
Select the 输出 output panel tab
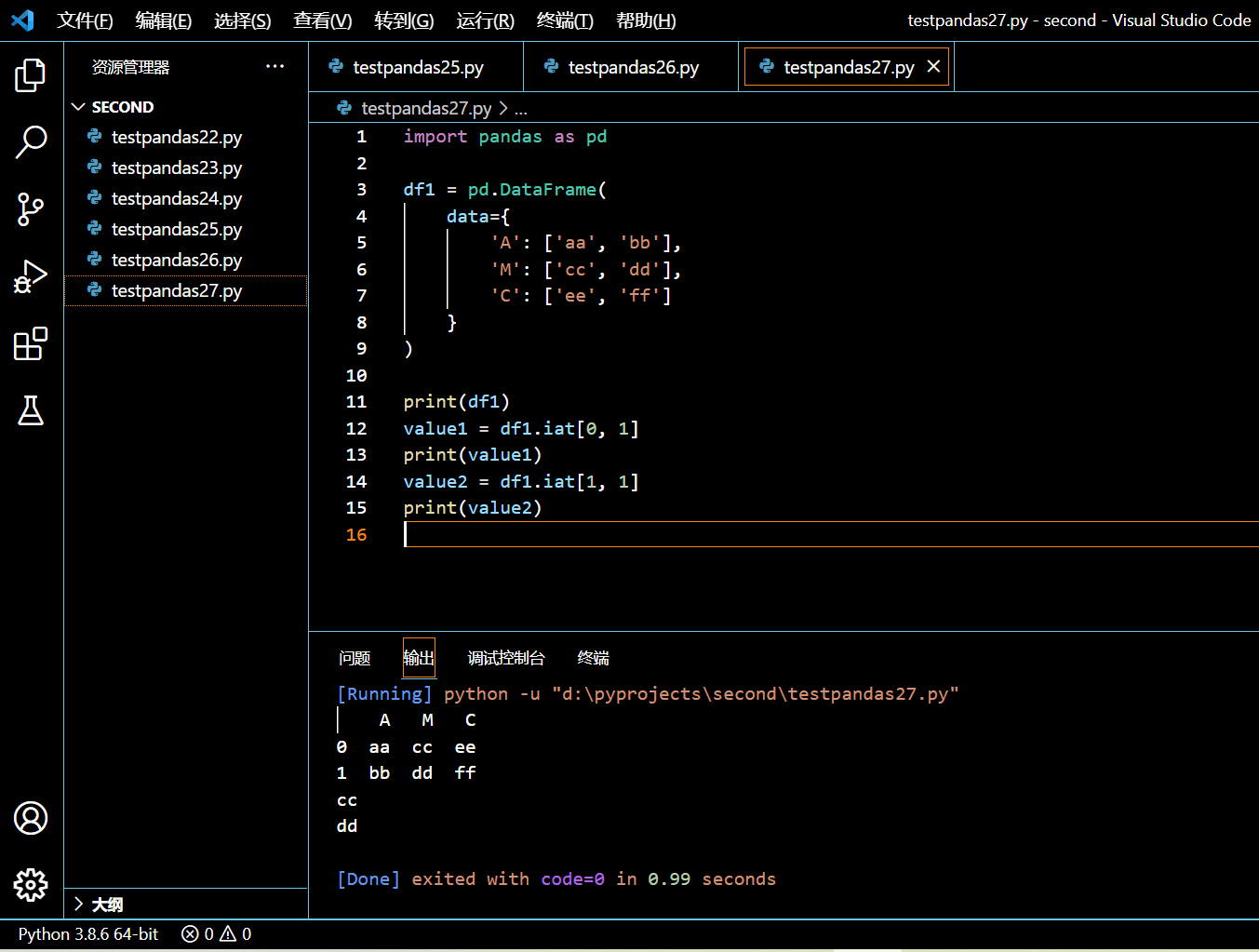click(x=419, y=658)
